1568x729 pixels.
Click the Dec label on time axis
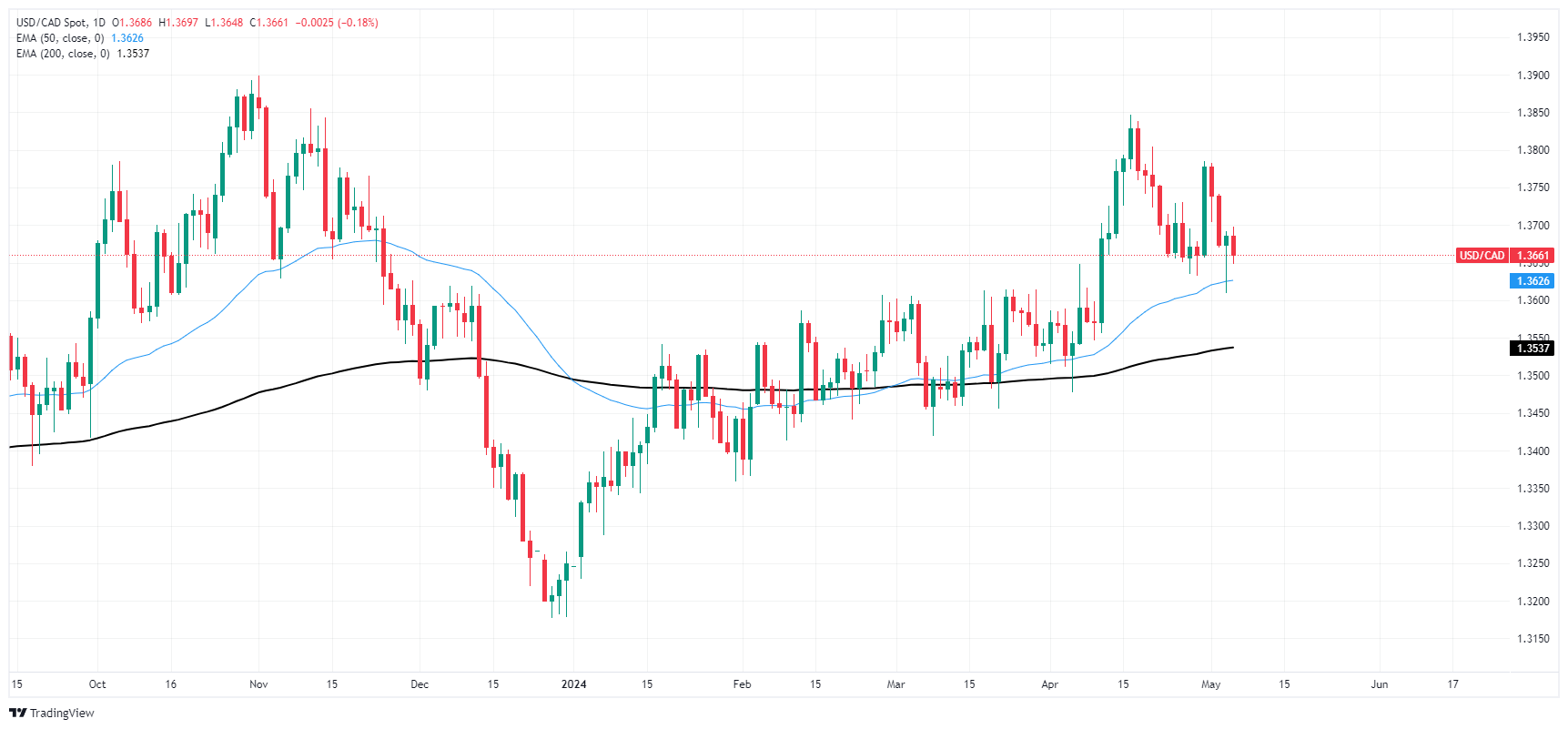tap(420, 684)
